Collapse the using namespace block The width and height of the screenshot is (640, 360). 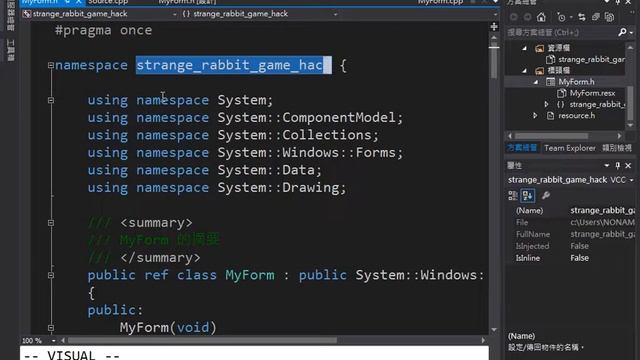click(51, 100)
